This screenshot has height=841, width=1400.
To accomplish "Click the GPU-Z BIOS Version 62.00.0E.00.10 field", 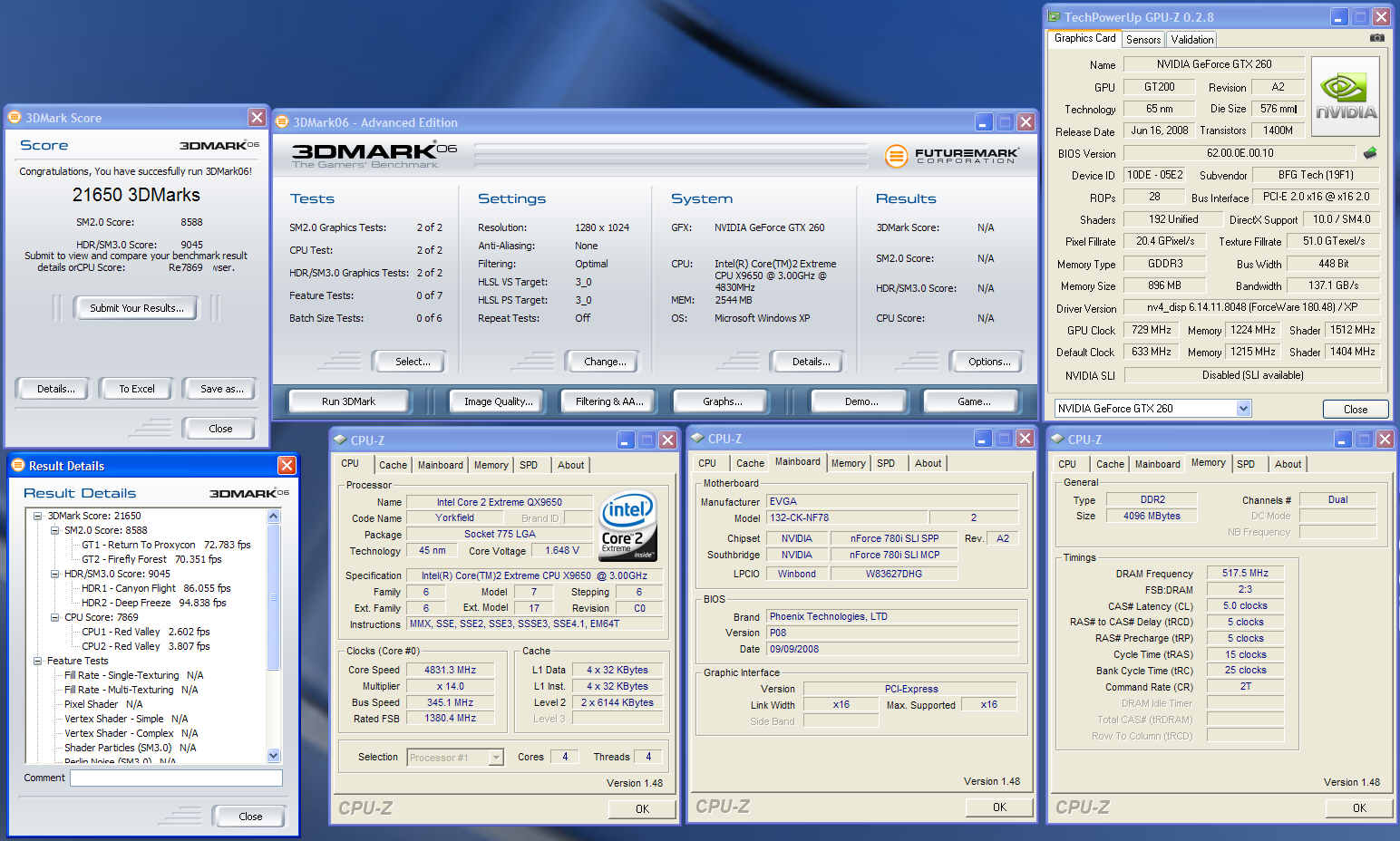I will coord(1240,153).
